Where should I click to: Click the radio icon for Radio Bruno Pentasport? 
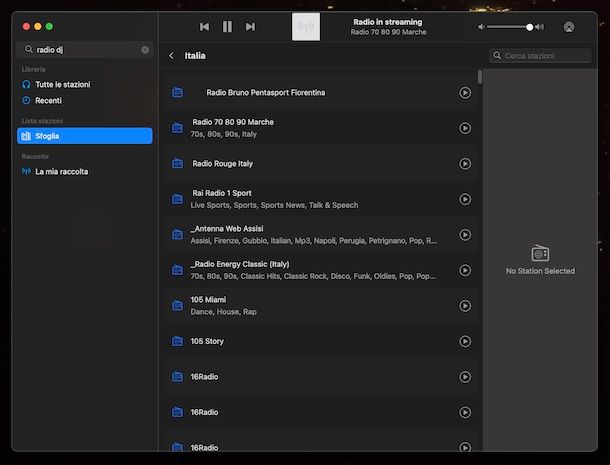tap(177, 92)
